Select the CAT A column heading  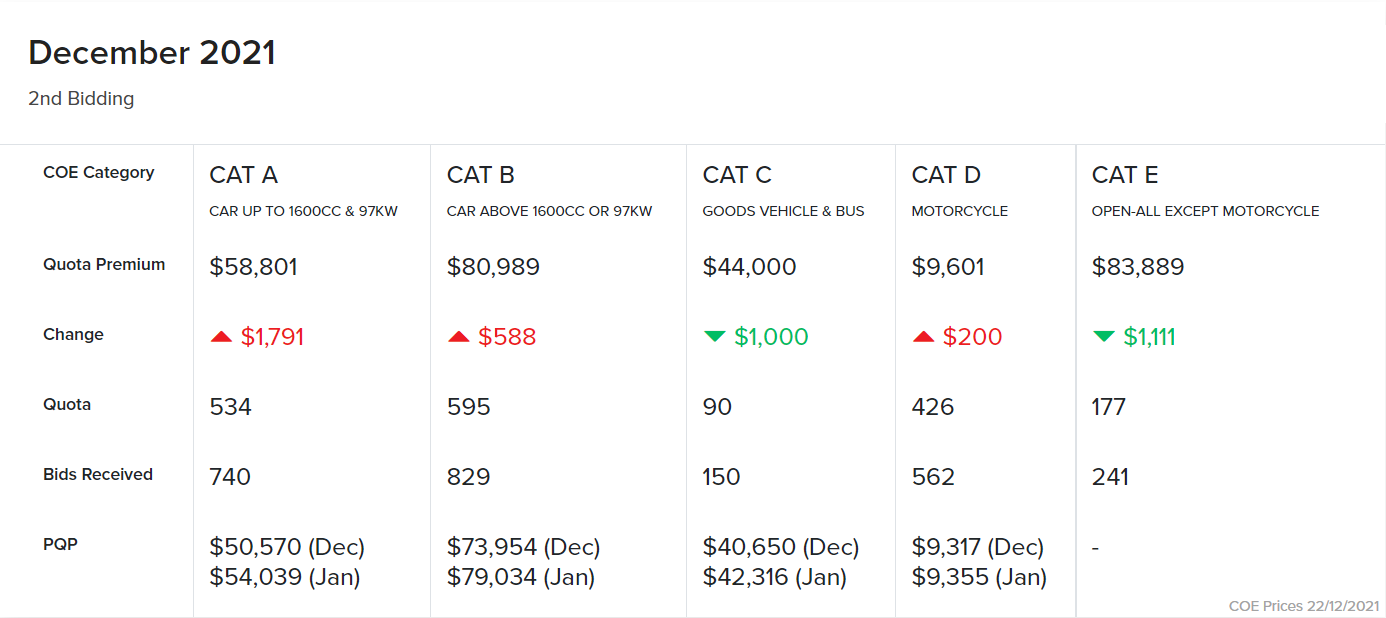tap(243, 175)
